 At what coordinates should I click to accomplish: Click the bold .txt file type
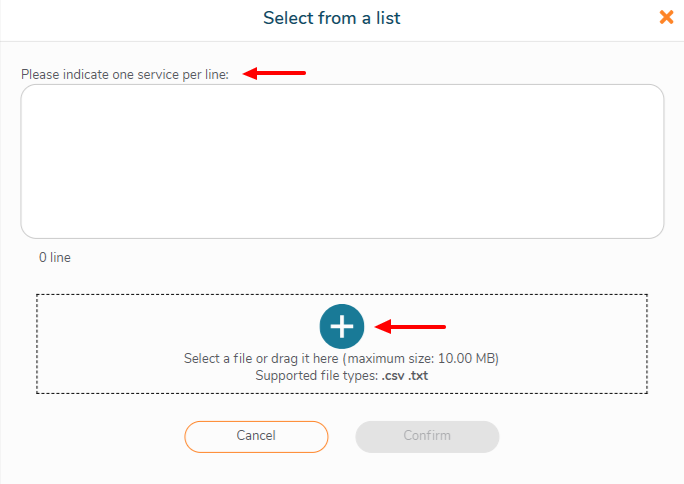click(419, 376)
